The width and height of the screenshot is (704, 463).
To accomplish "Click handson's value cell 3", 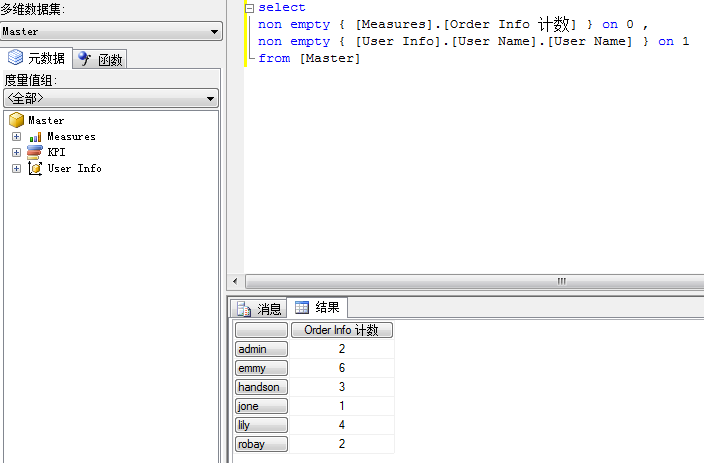I will pos(342,387).
